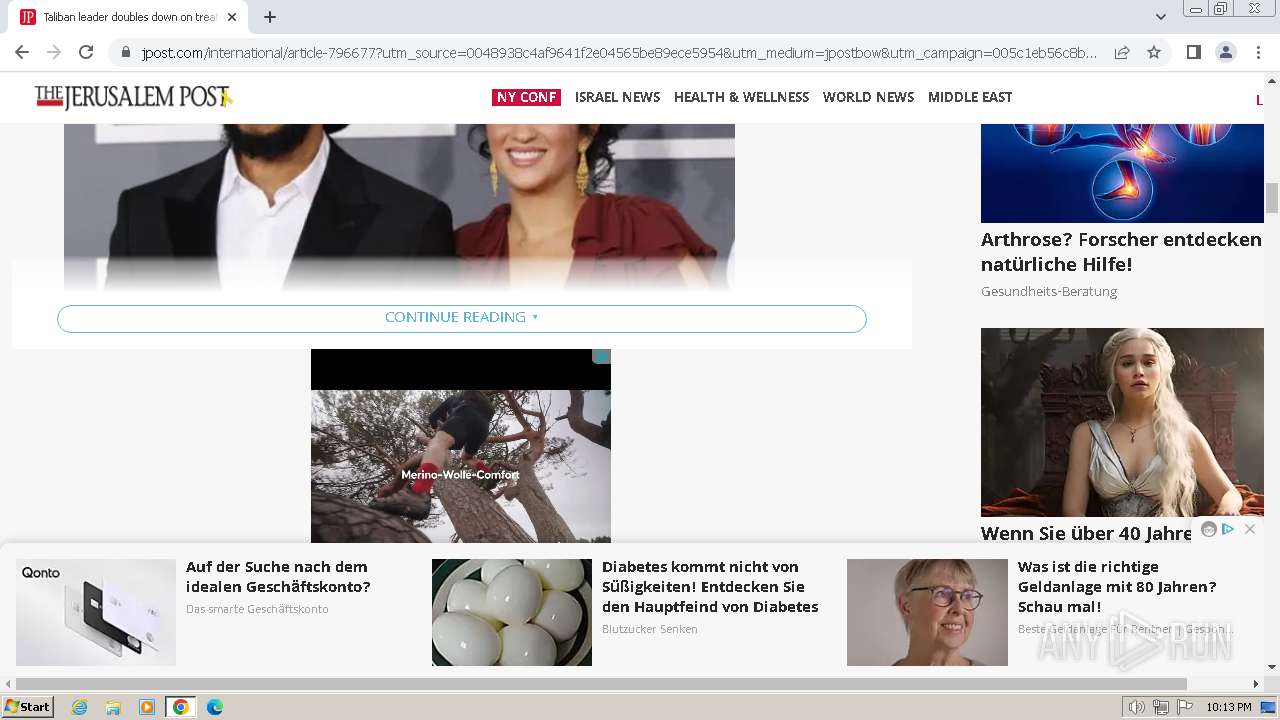Open the Windows Start menu
This screenshot has height=720, width=1280.
pos(27,707)
